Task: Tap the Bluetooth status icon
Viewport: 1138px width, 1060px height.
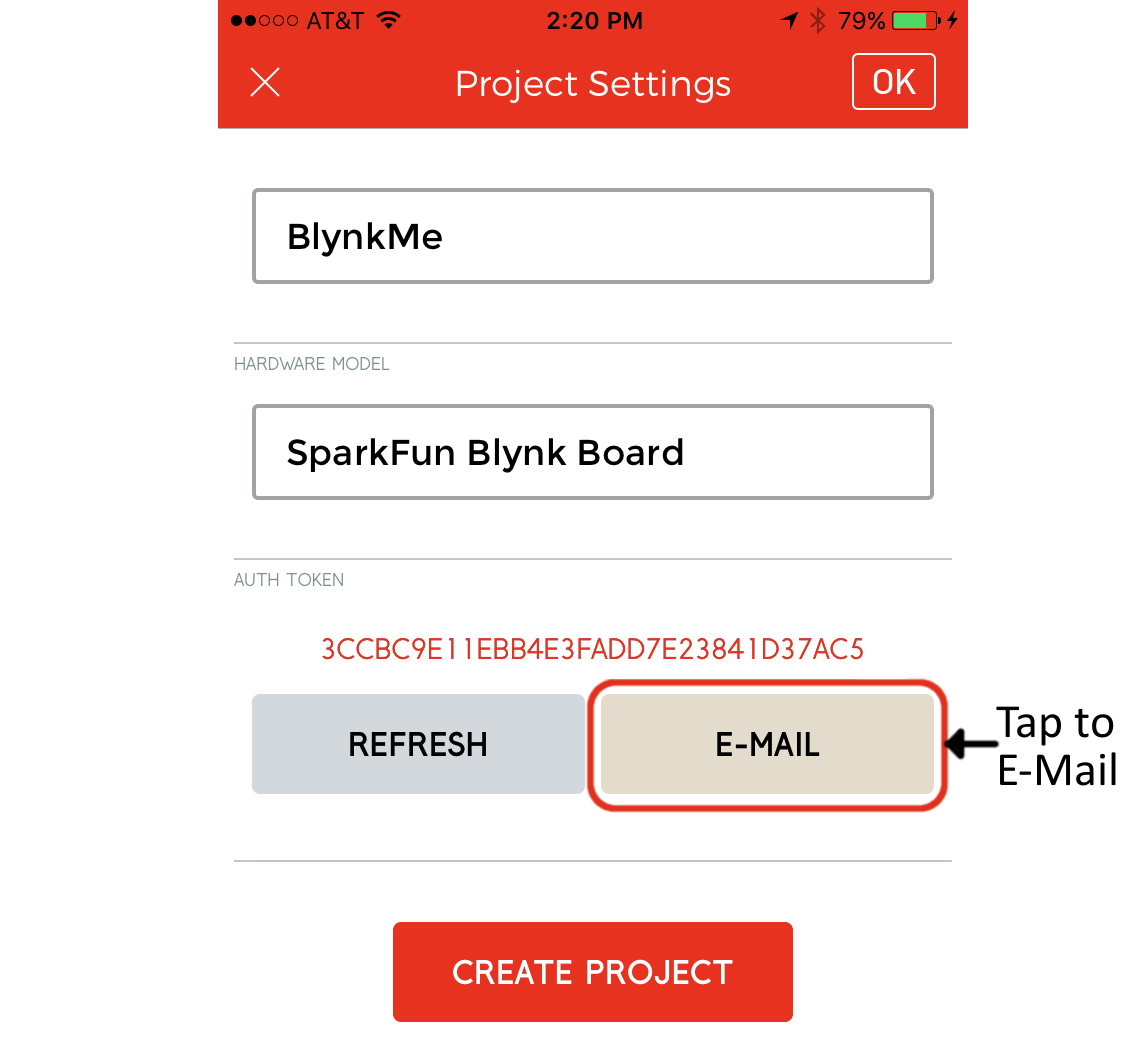Action: click(818, 20)
